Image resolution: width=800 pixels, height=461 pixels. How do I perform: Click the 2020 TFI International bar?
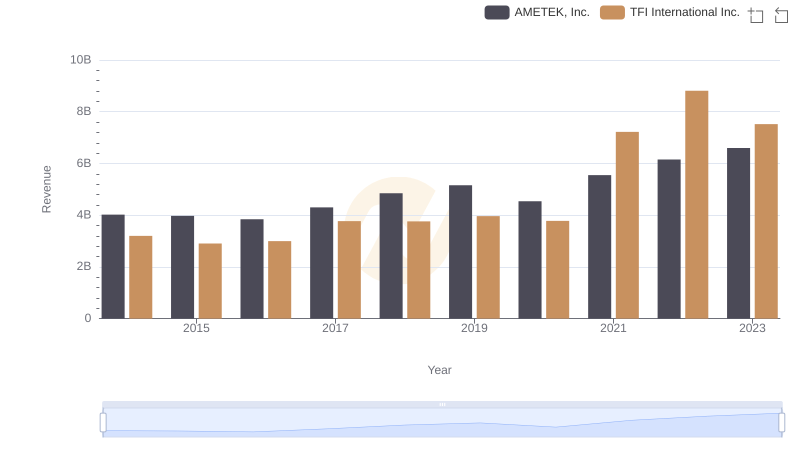point(558,270)
